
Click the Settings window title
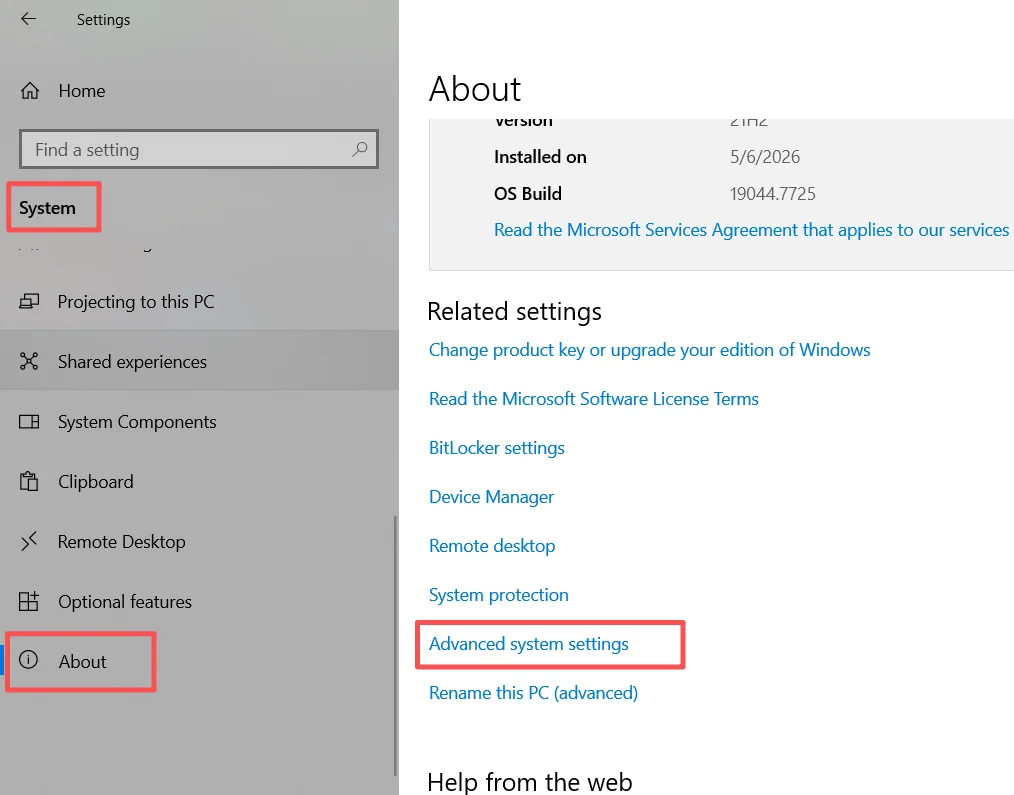(103, 19)
